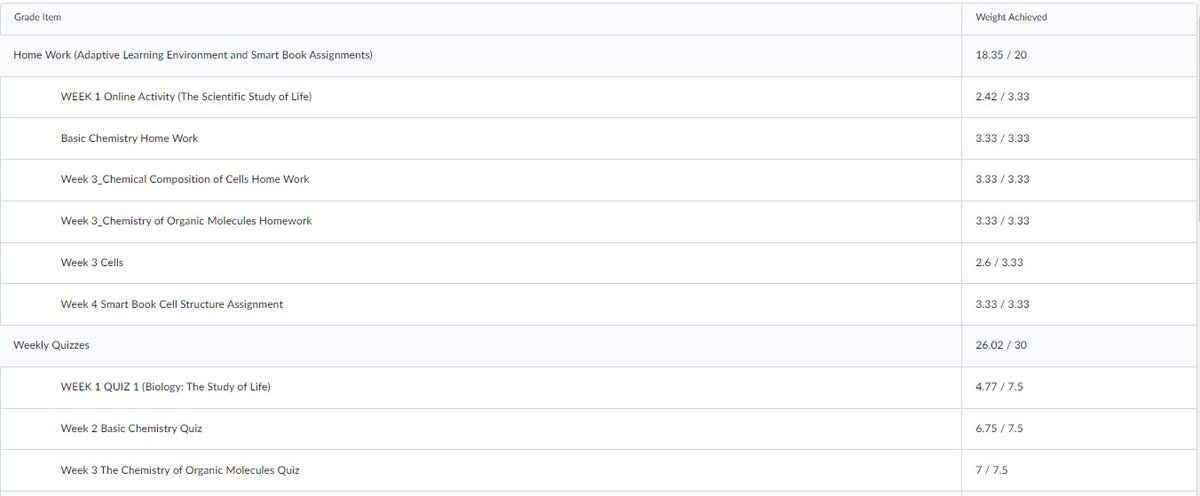Image resolution: width=1200 pixels, height=496 pixels.
Task: Click the 7 / 7.5 weight value
Action: click(992, 470)
